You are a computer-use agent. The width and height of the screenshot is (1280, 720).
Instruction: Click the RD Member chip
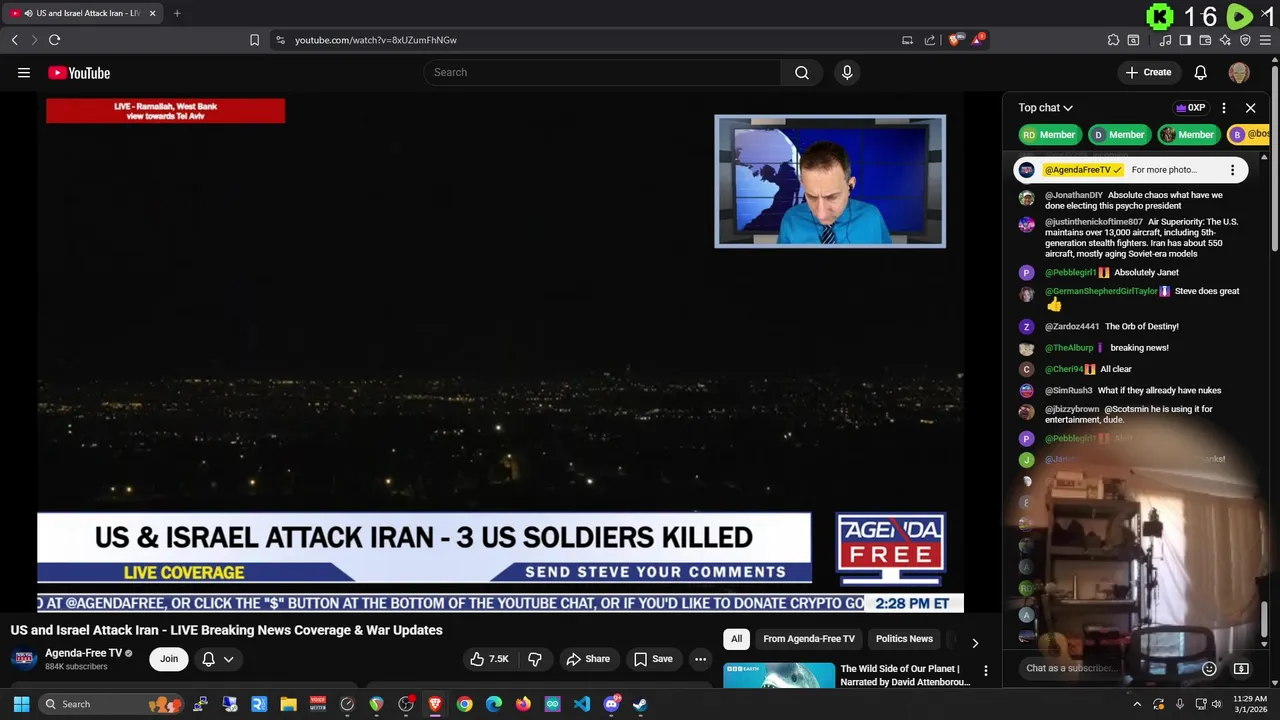pyautogui.click(x=1049, y=135)
